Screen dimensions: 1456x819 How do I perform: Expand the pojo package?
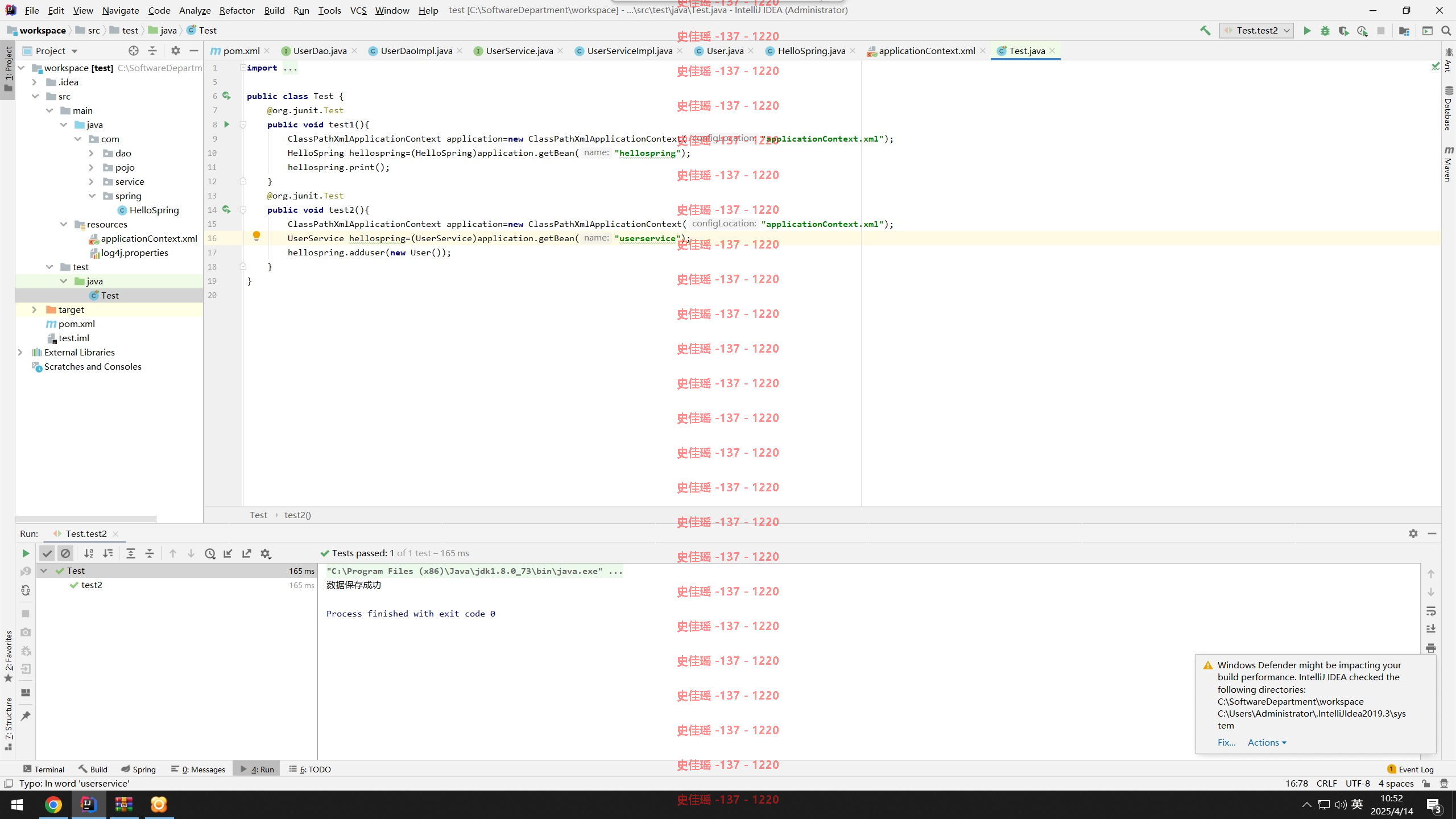pyautogui.click(x=91, y=167)
